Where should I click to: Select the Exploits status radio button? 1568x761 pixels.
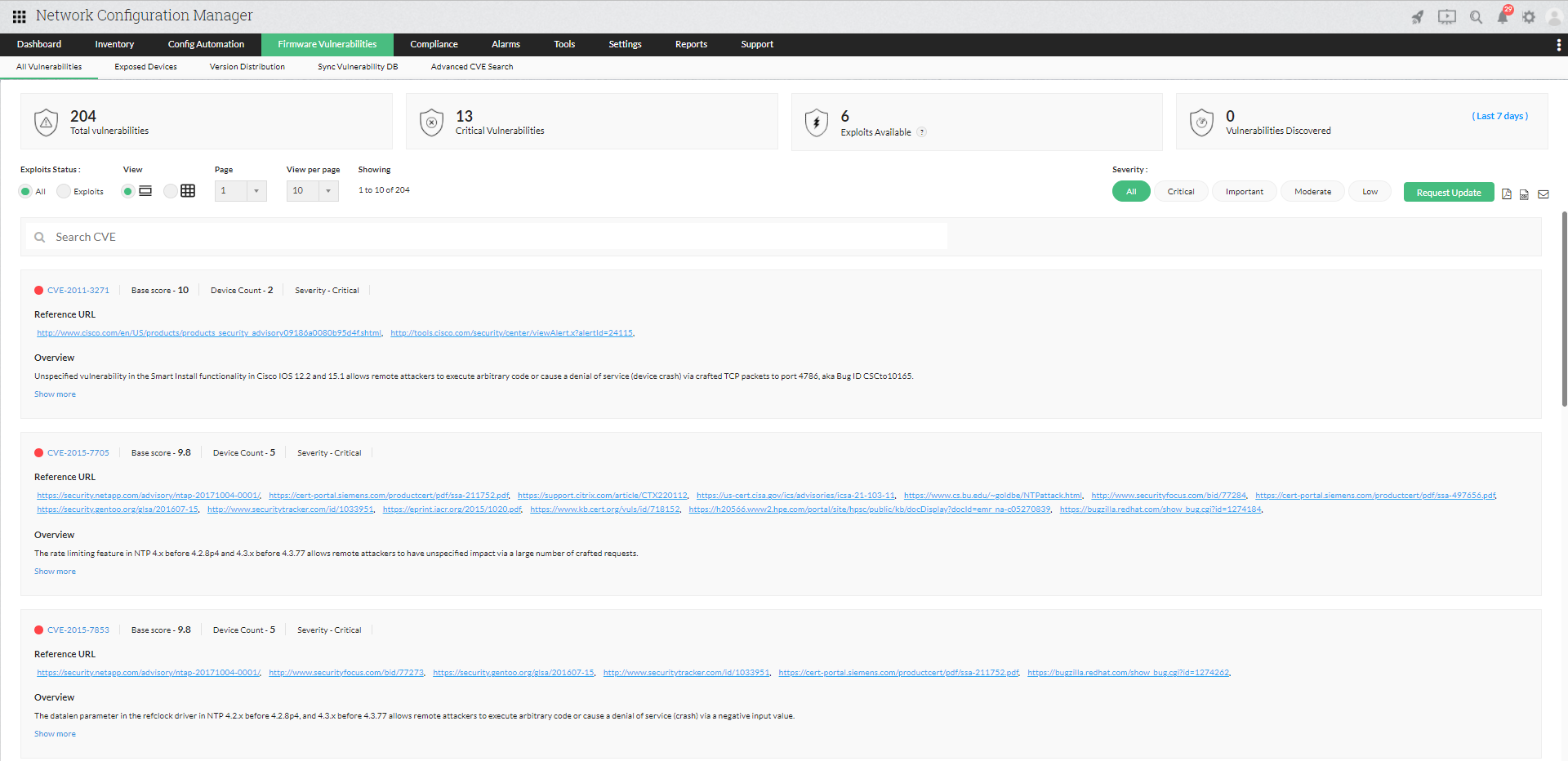[63, 191]
